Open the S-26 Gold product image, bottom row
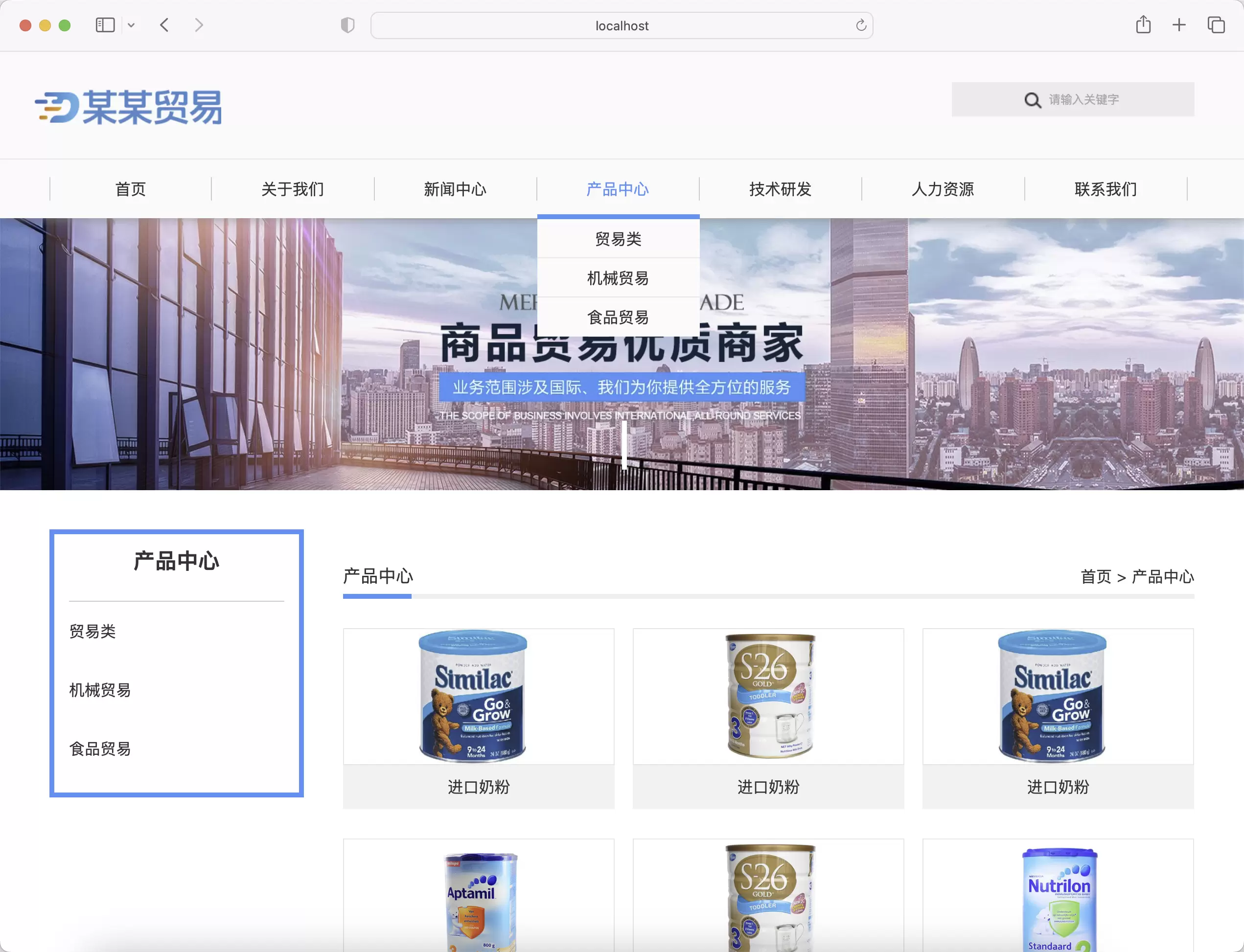The image size is (1244, 952). click(768, 896)
